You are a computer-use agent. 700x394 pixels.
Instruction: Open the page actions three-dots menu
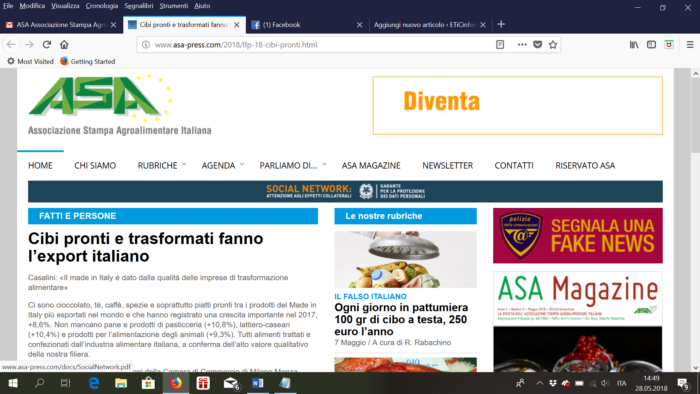(522, 45)
